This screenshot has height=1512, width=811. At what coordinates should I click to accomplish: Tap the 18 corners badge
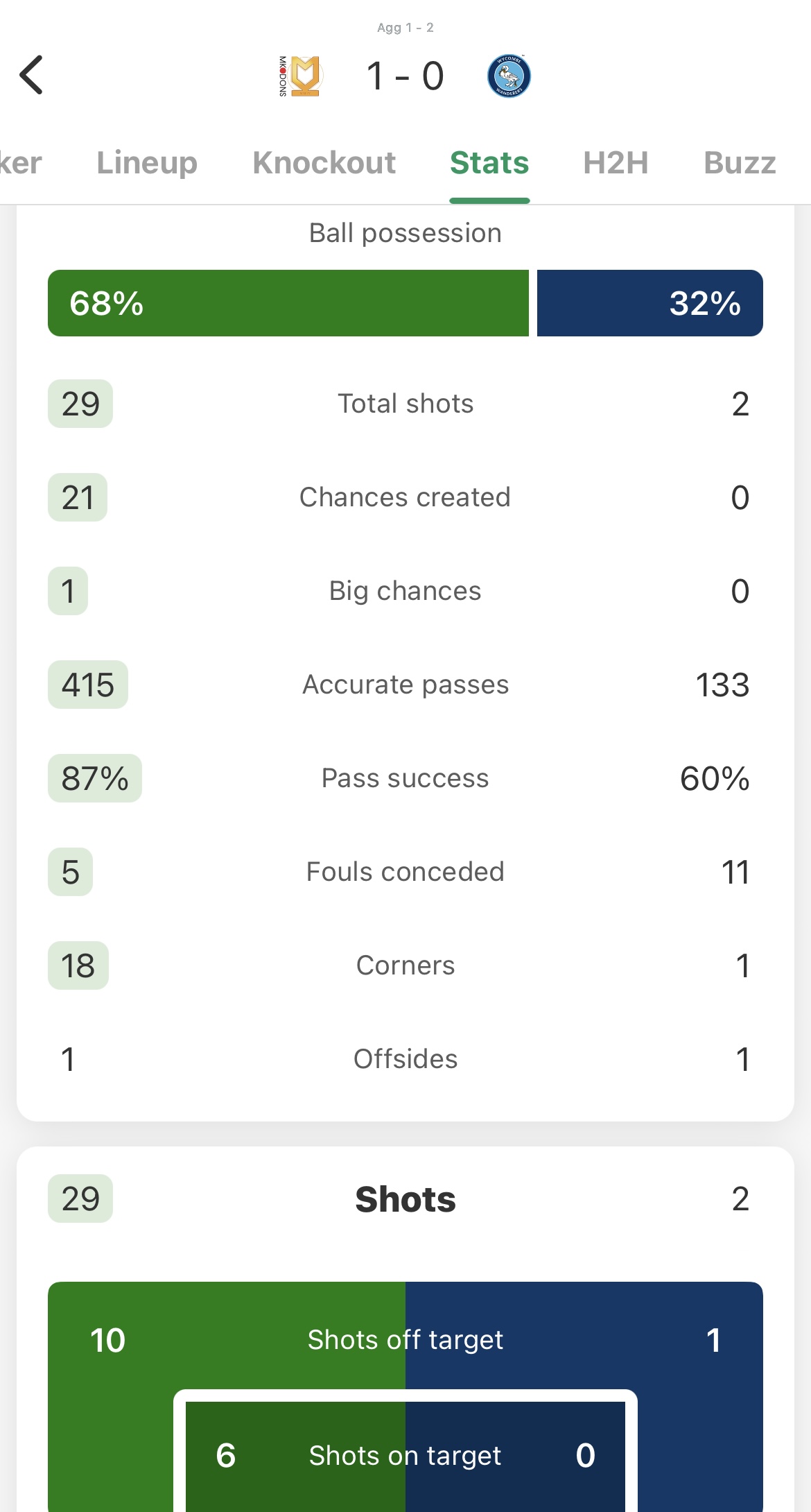tap(78, 965)
